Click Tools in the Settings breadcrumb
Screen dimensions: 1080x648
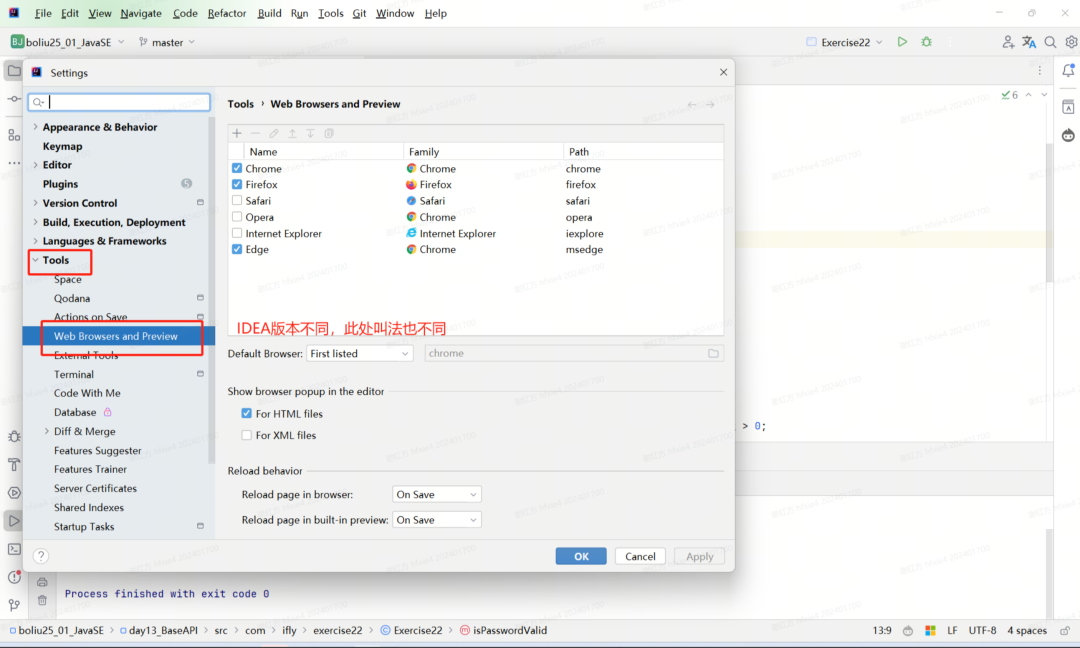(240, 104)
